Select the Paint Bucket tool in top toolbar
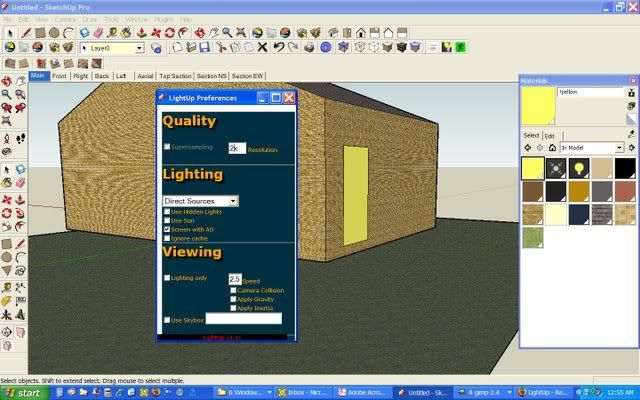Screen dimensions: 640x400 point(126,33)
